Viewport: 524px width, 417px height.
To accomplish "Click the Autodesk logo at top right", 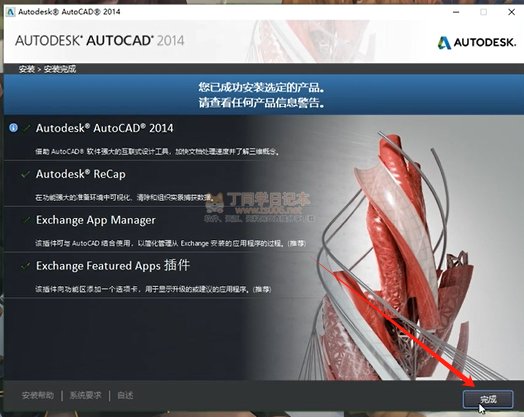I will (477, 42).
